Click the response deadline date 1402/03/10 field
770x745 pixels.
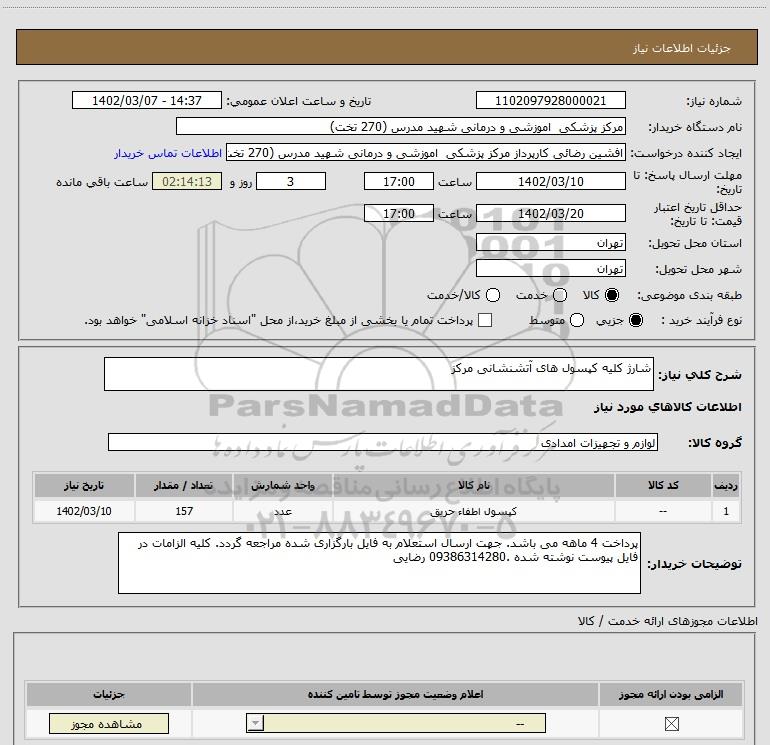coord(550,181)
